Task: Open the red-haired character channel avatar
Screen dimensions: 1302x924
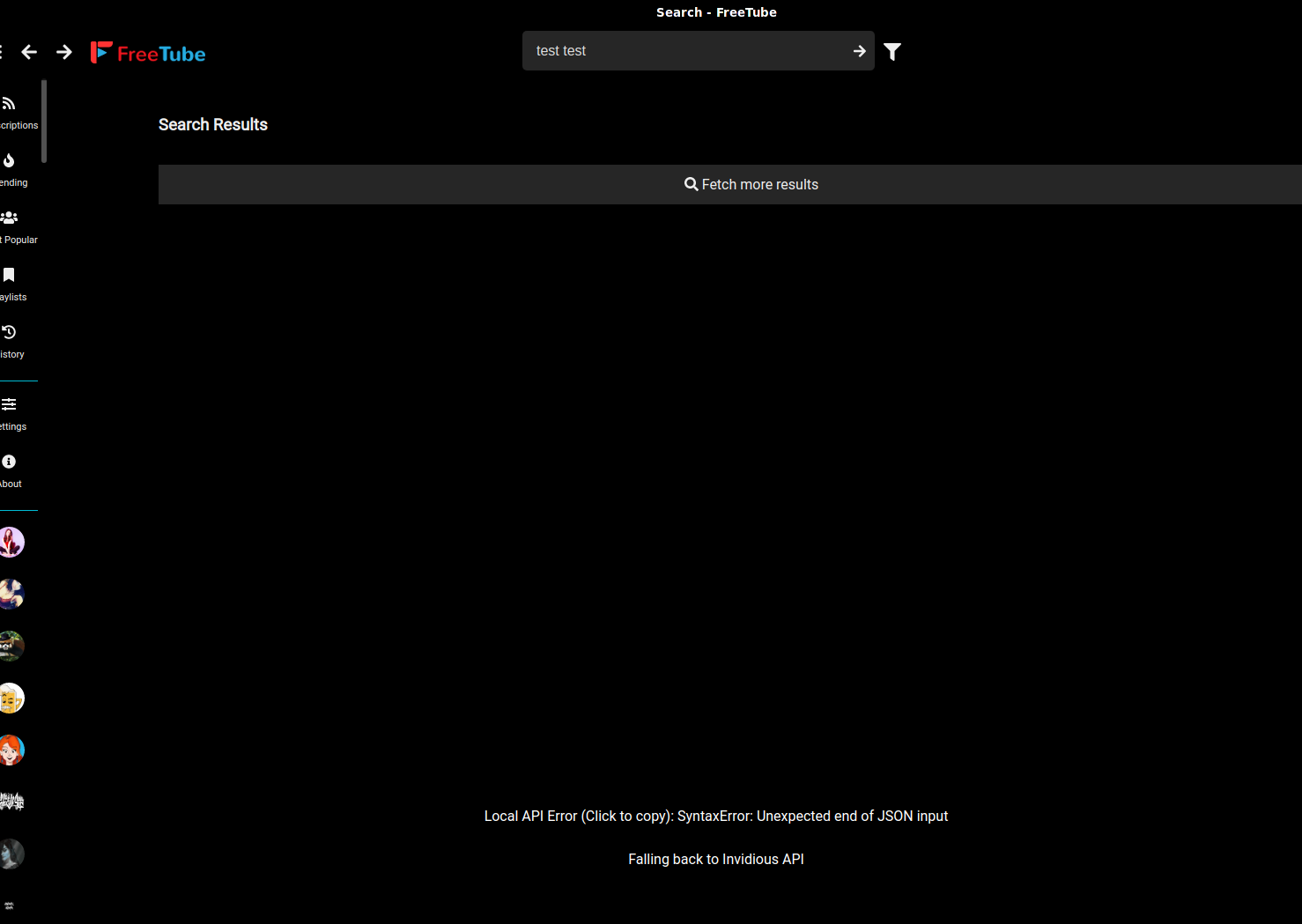Action: click(x=11, y=750)
